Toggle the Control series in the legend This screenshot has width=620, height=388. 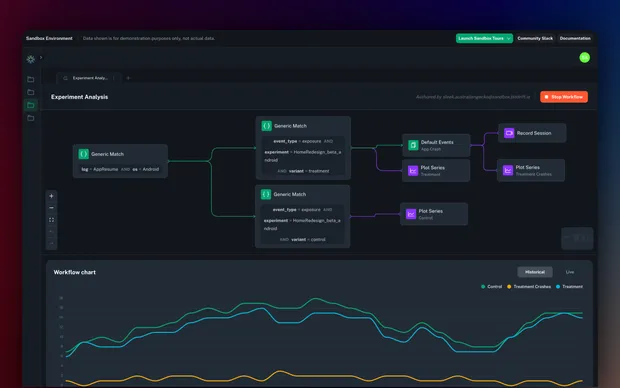pos(491,287)
